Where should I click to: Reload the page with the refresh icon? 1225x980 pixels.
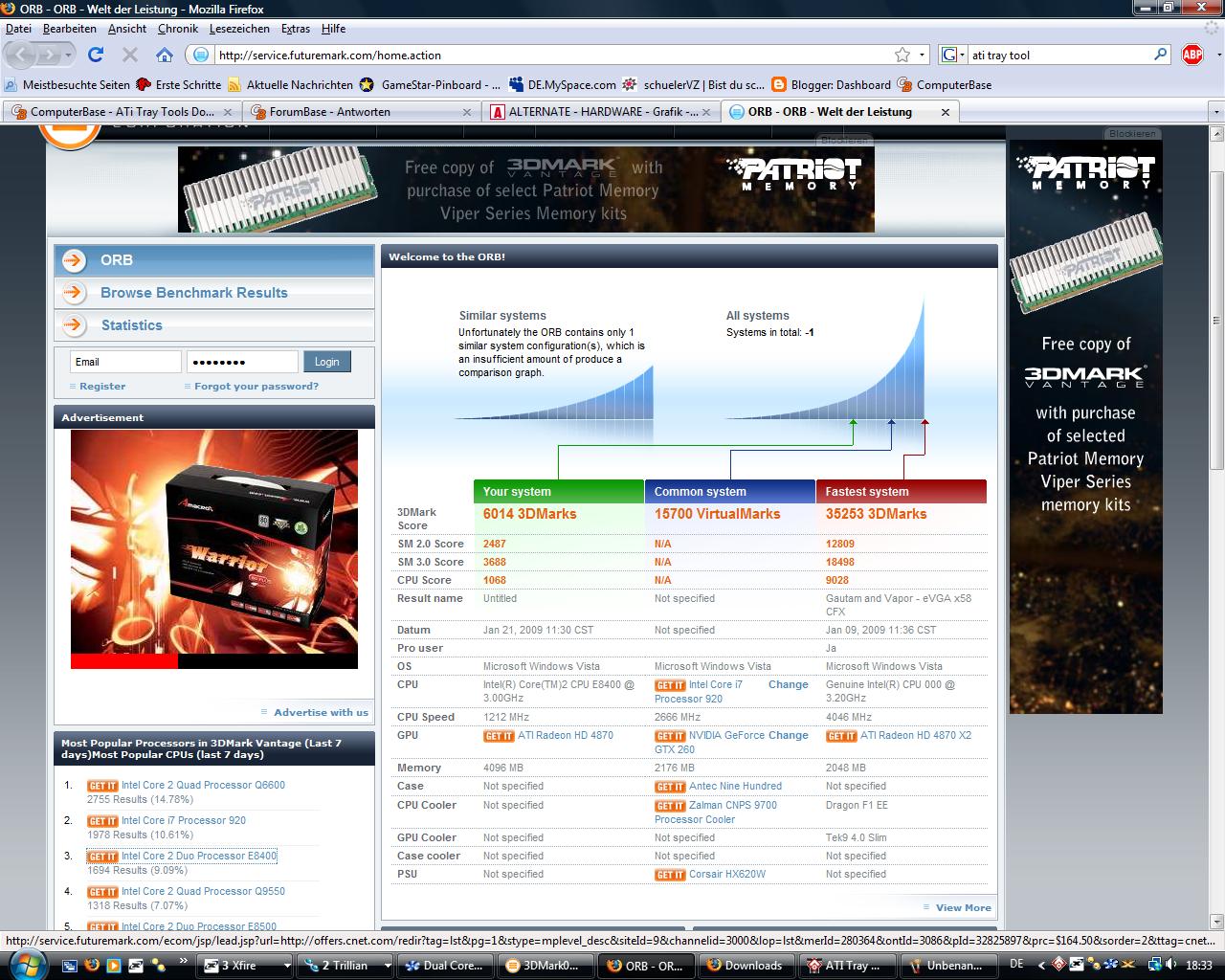pos(96,55)
